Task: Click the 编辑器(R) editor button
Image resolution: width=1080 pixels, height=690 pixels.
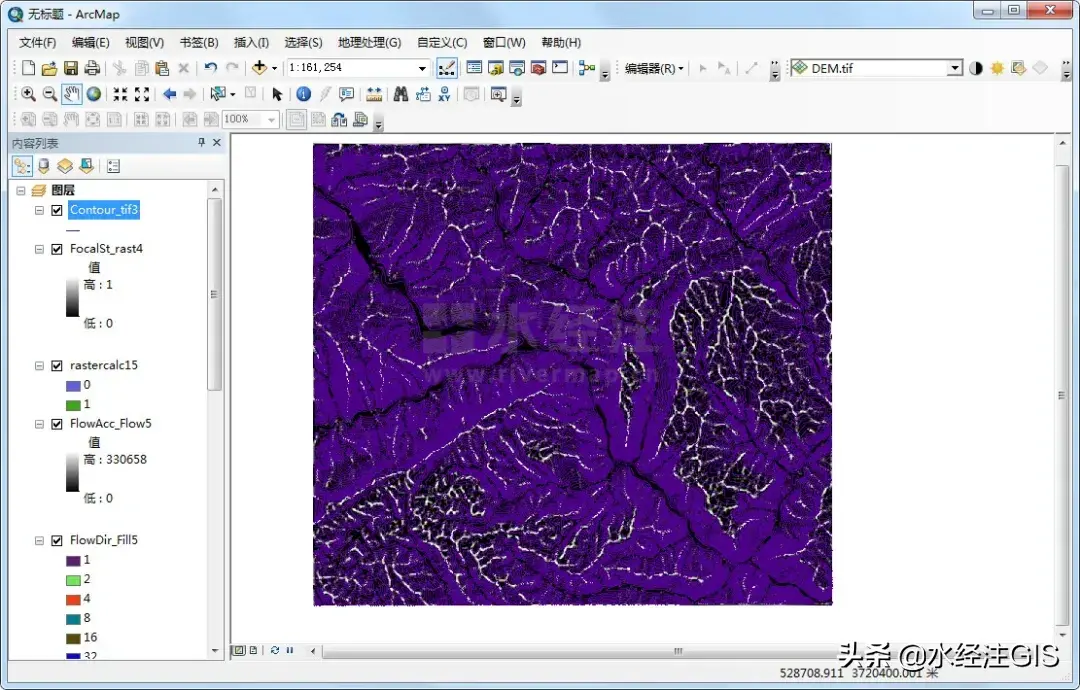Action: click(x=651, y=68)
